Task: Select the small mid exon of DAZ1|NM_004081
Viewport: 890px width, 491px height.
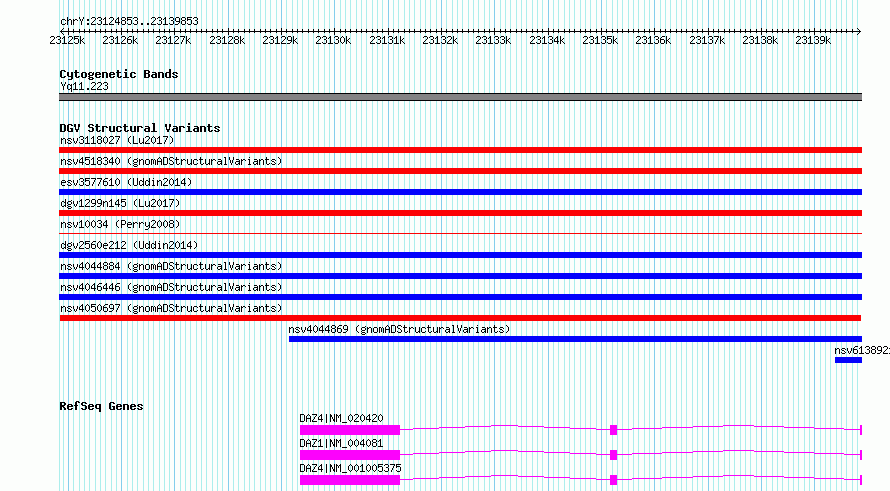Action: (614, 455)
